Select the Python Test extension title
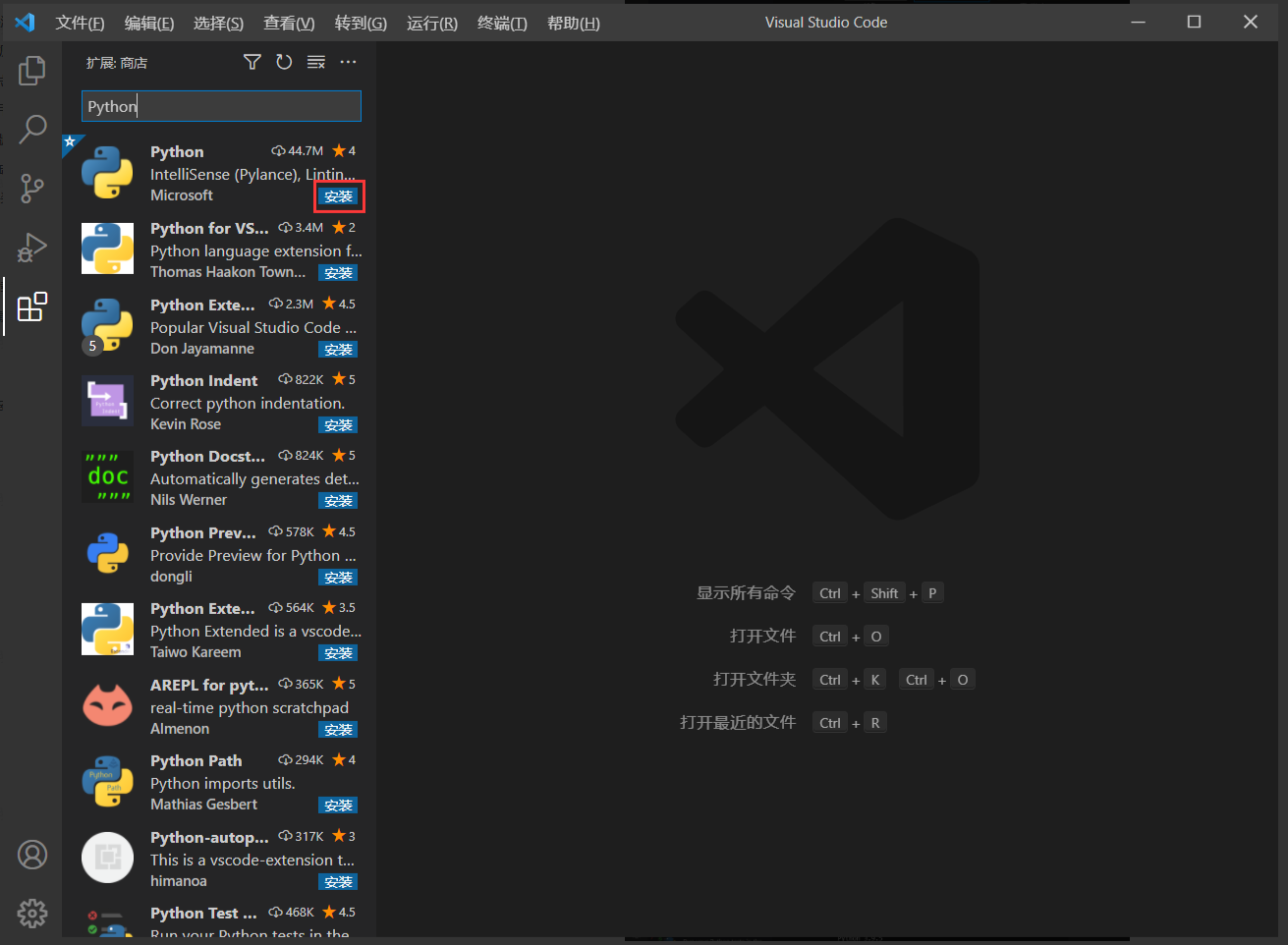Viewport: 1288px width, 945px height. [x=203, y=913]
